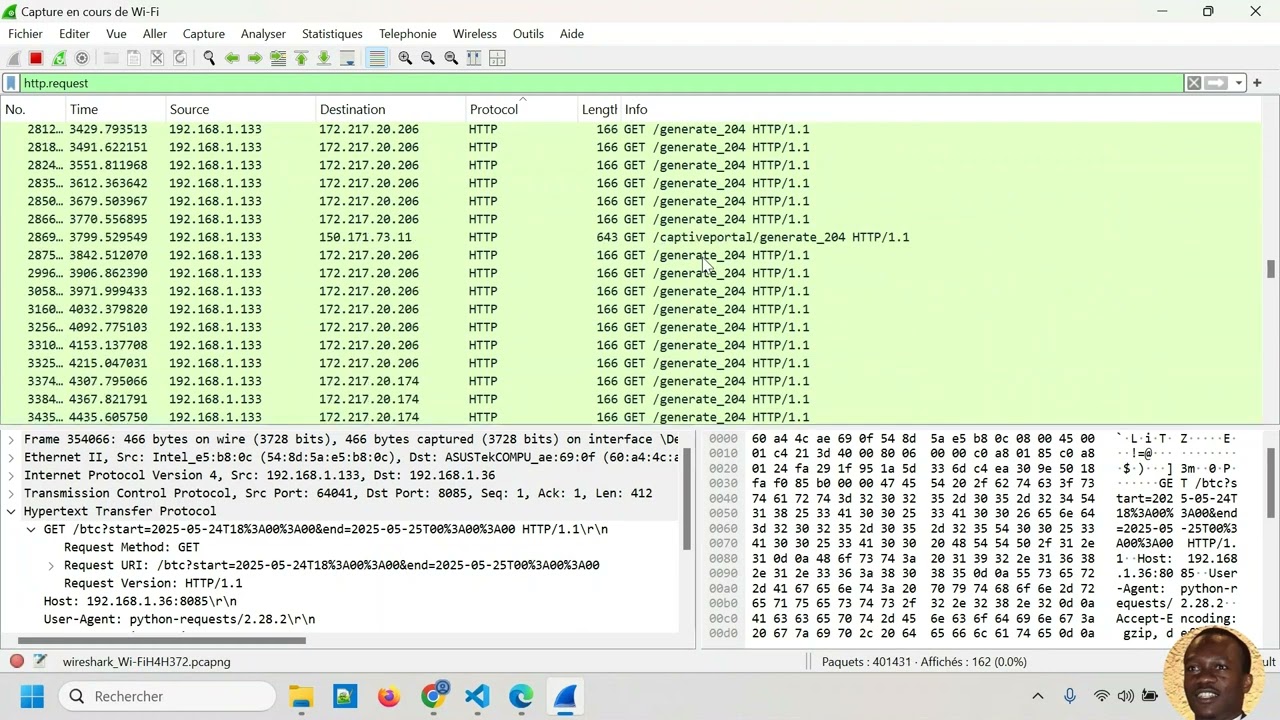The height and width of the screenshot is (720, 1280).
Task: Sort packets by the Protocol column
Action: tap(521, 109)
